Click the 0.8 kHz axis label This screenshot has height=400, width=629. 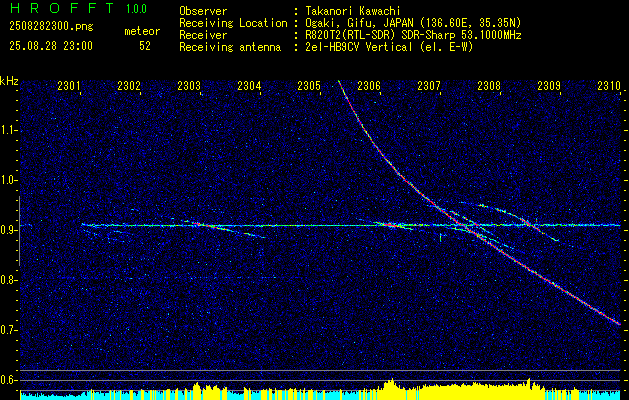click(8, 280)
